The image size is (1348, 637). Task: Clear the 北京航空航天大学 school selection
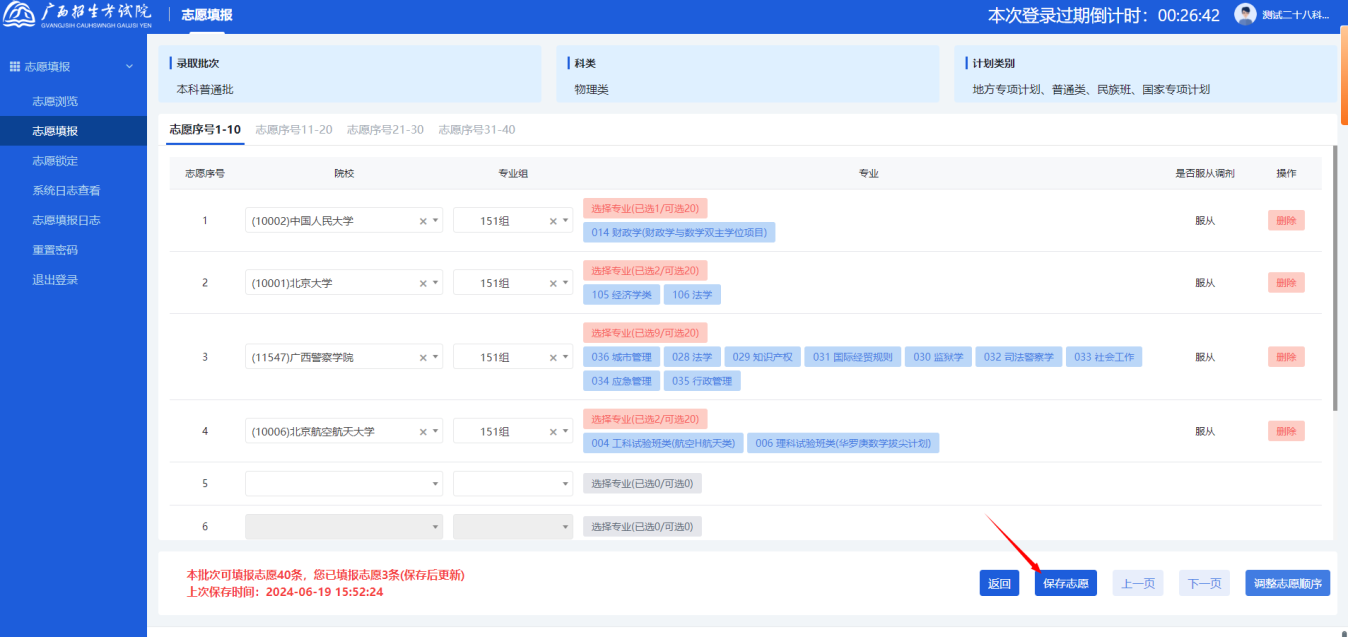coord(422,432)
